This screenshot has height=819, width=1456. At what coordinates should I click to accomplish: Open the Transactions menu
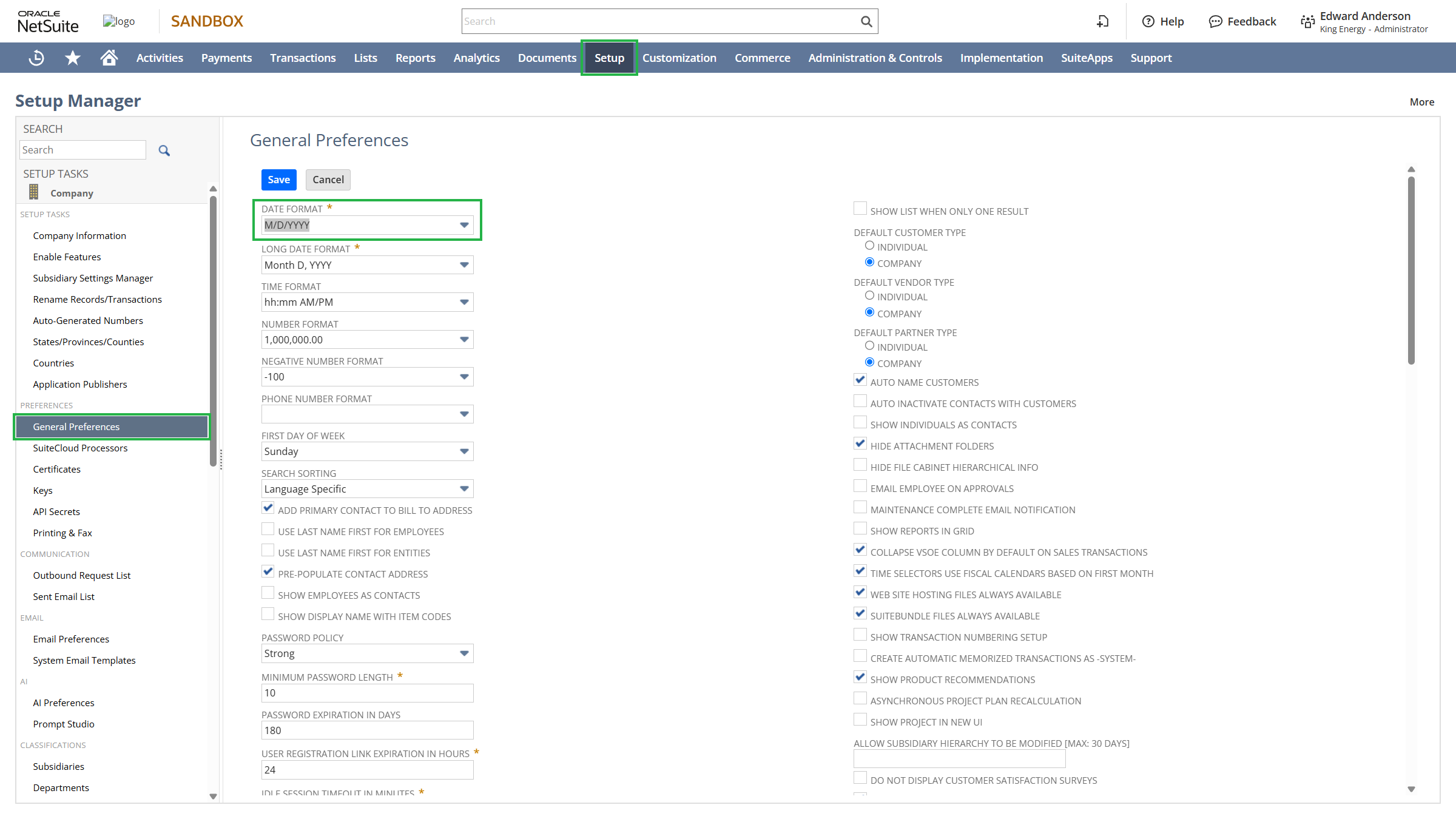[303, 58]
